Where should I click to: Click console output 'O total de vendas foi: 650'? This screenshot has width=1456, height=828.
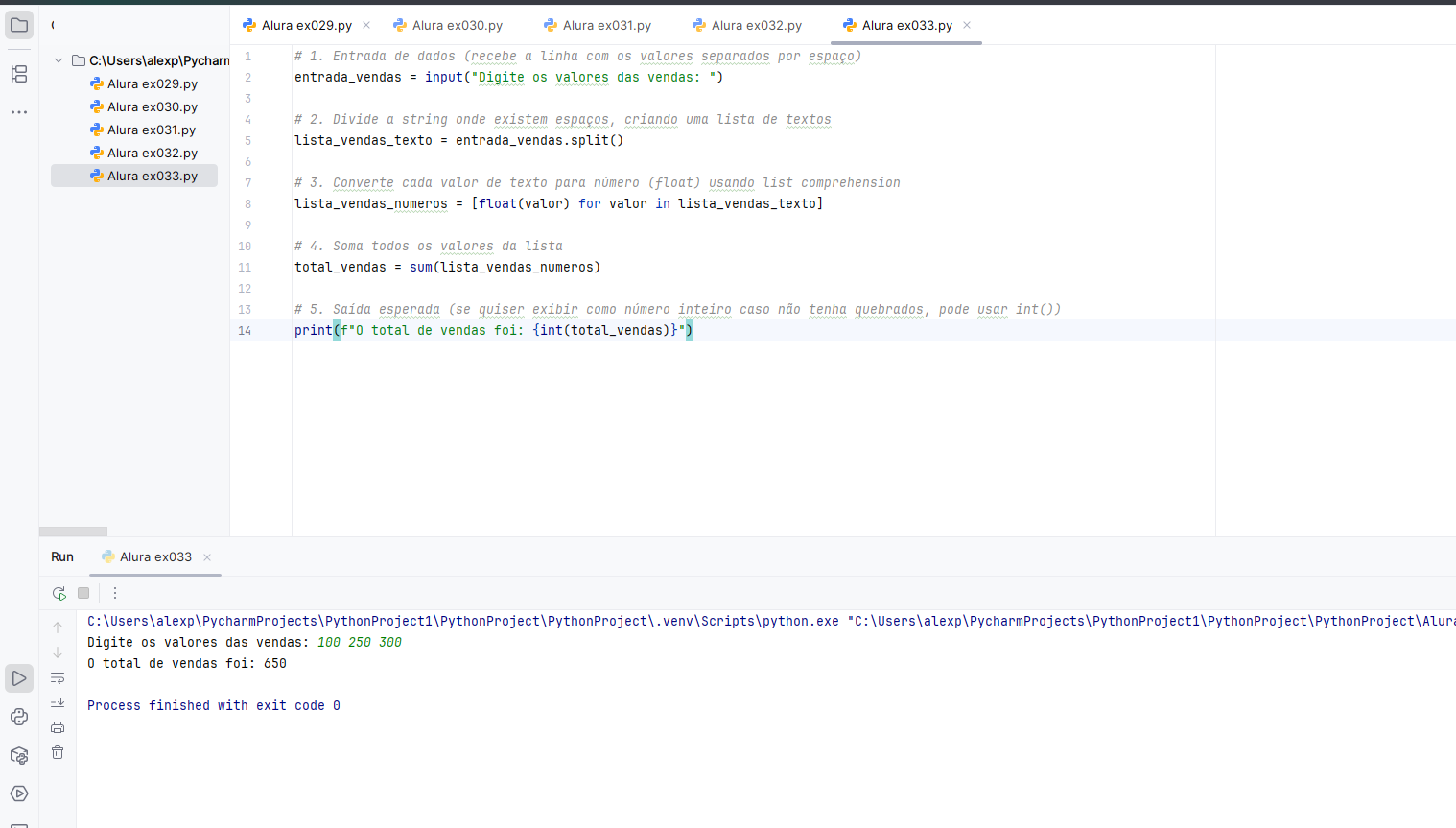[x=187, y=663]
